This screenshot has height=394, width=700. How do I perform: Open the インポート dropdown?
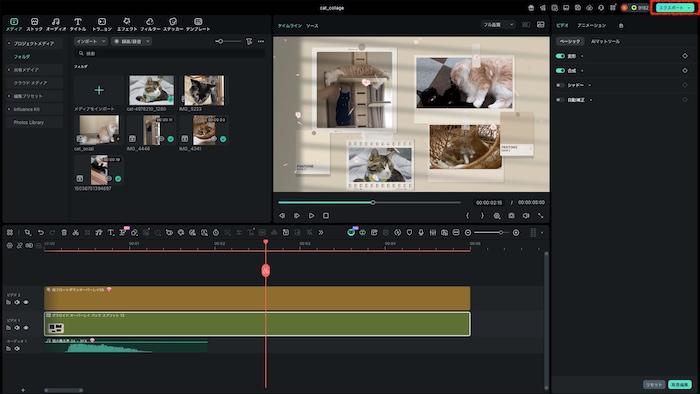(91, 41)
